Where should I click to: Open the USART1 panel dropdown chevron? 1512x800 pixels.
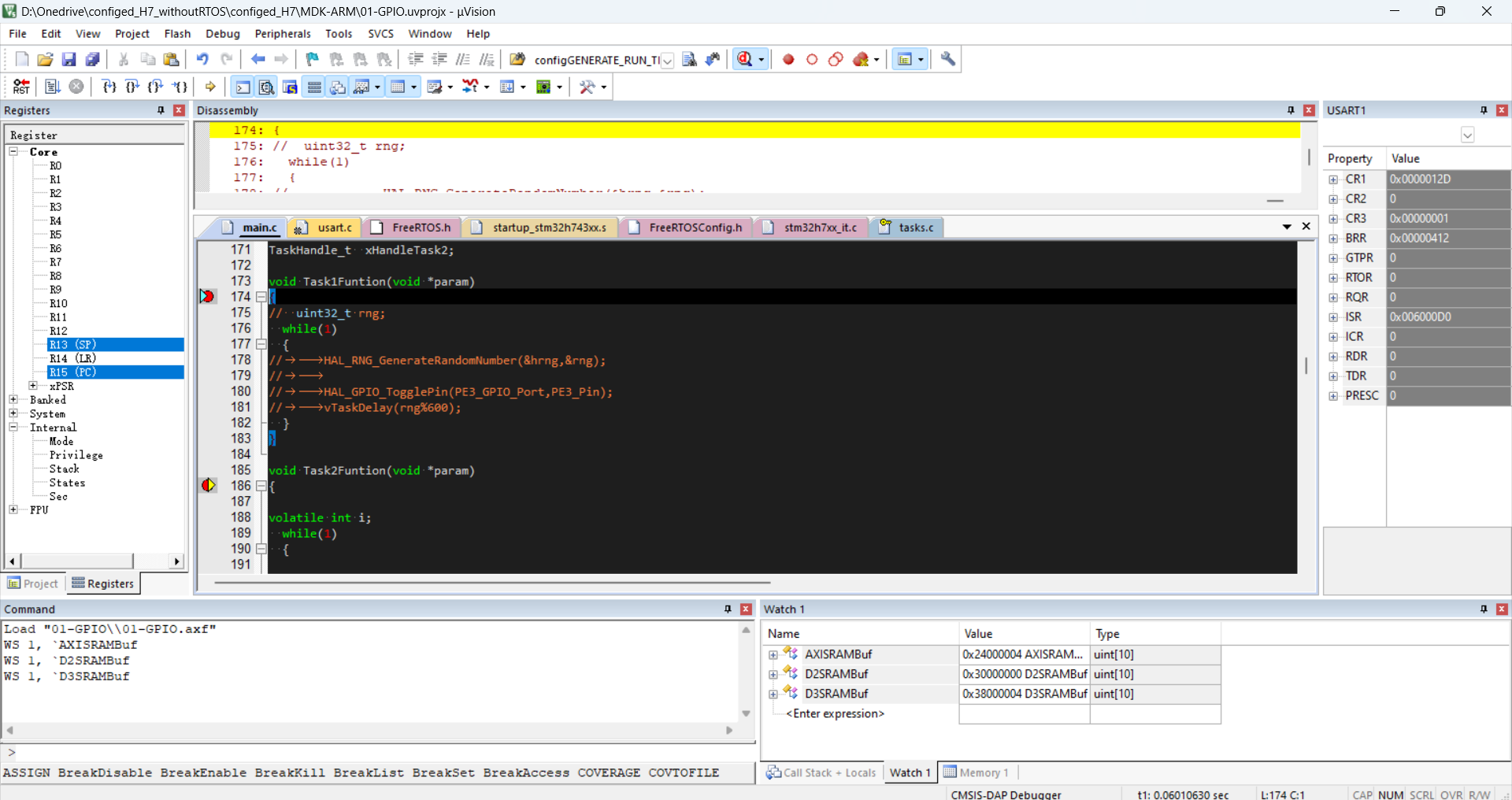point(1467,135)
